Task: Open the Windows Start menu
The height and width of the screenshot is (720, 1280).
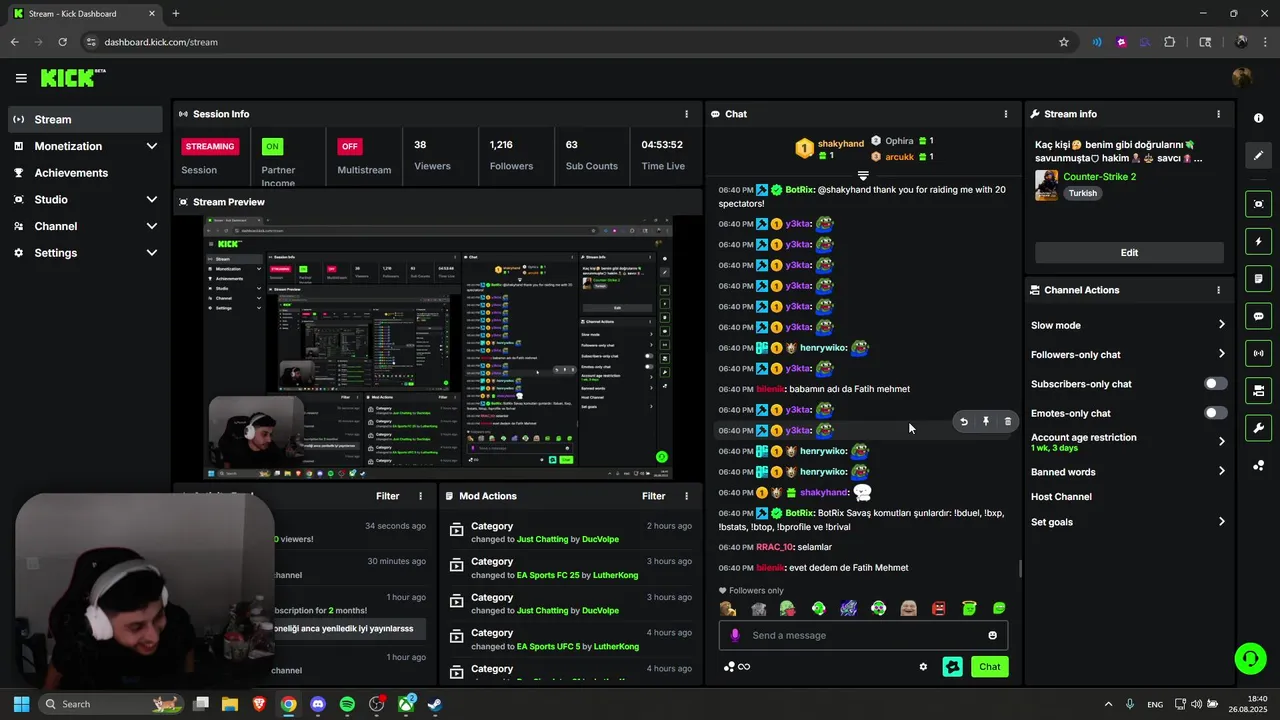Action: pos(21,704)
